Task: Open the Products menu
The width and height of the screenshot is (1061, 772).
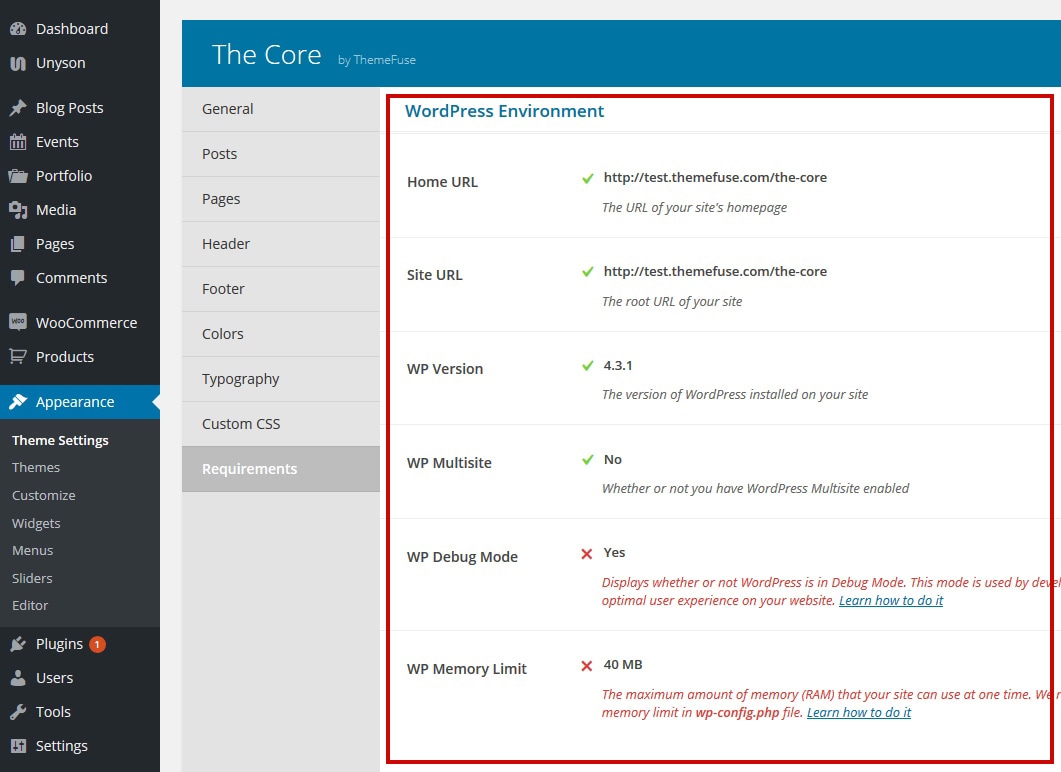Action: tap(80, 357)
